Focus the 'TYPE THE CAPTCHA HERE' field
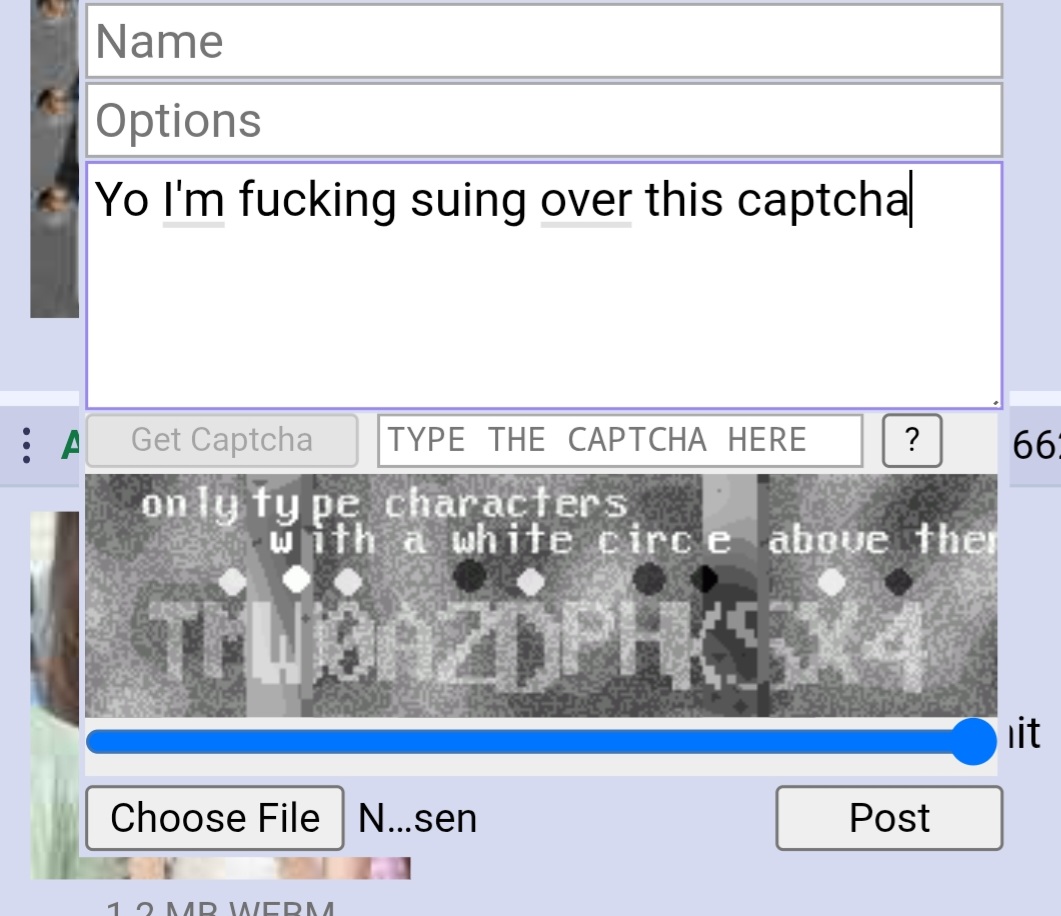This screenshot has width=1061, height=916. coord(620,440)
